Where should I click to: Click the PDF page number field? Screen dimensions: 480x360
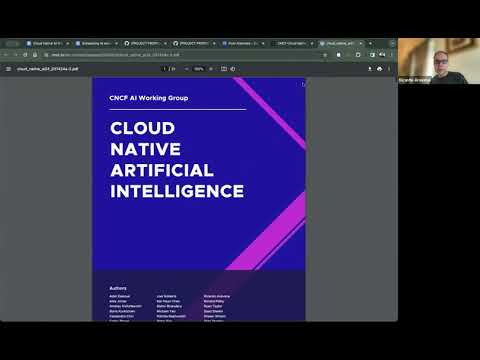coord(164,69)
